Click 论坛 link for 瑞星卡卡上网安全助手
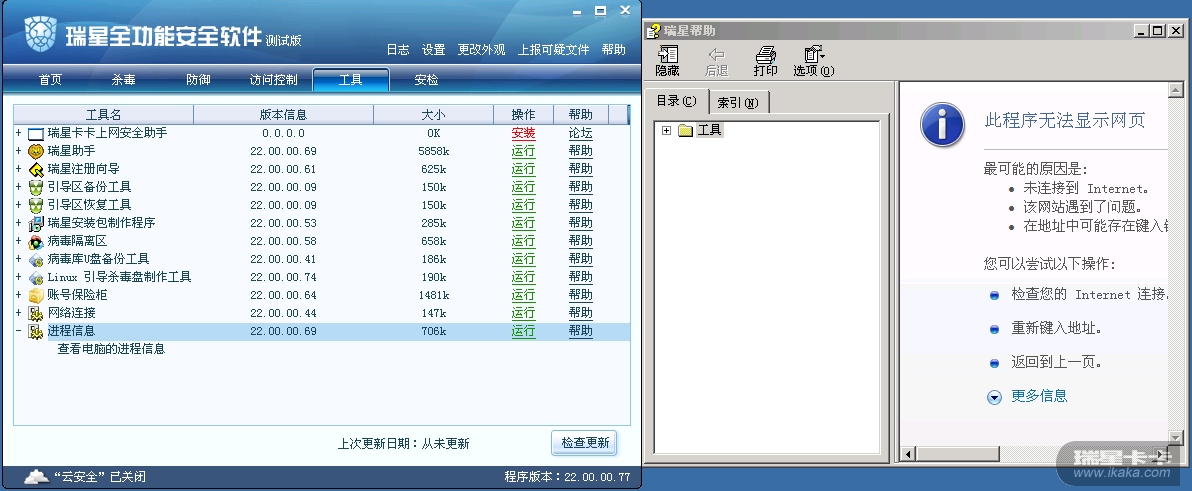The height and width of the screenshot is (491, 1192). pos(581,133)
